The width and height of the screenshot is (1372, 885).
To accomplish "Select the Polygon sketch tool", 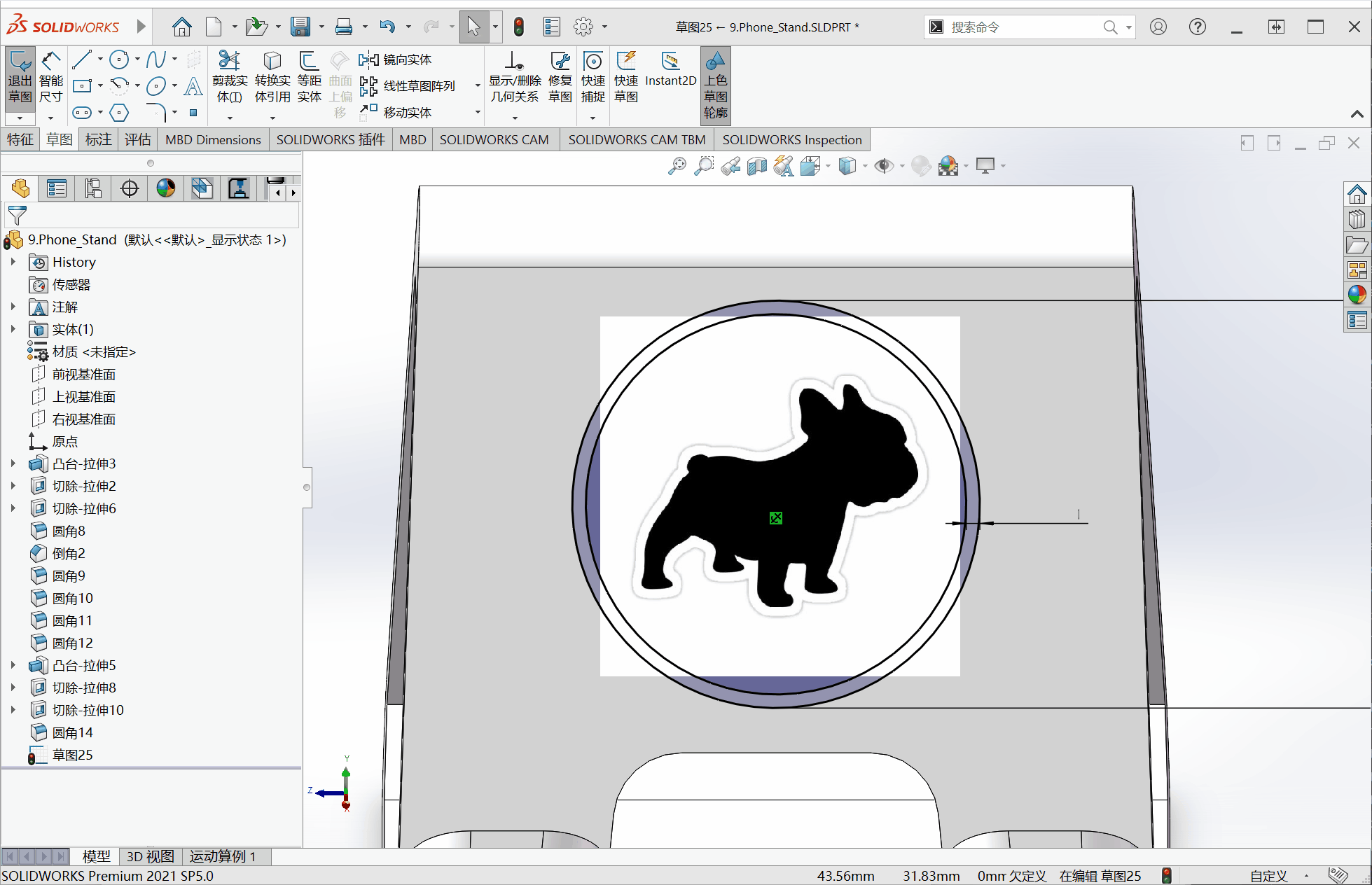I will click(x=119, y=112).
